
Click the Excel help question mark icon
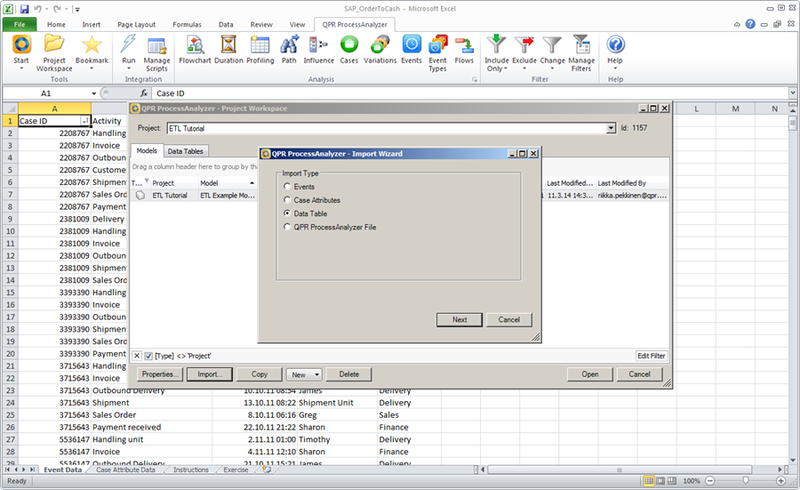click(750, 24)
